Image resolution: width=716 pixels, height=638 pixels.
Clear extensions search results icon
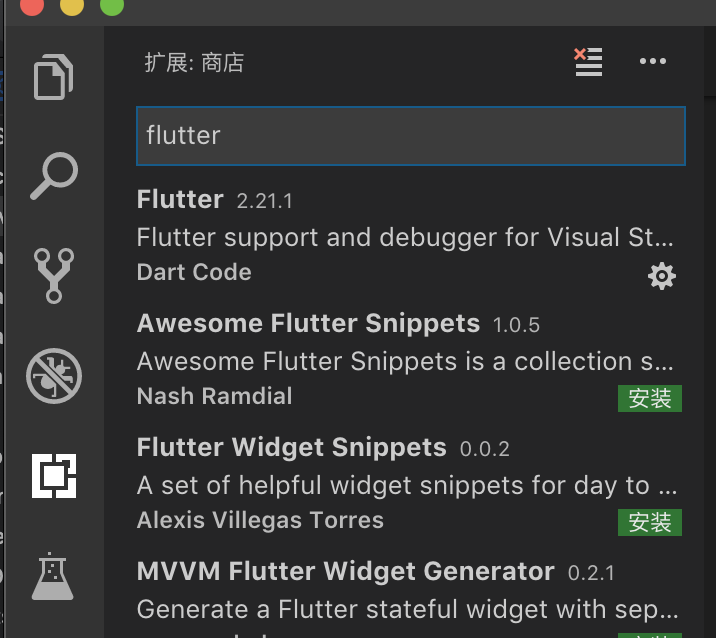[x=588, y=62]
